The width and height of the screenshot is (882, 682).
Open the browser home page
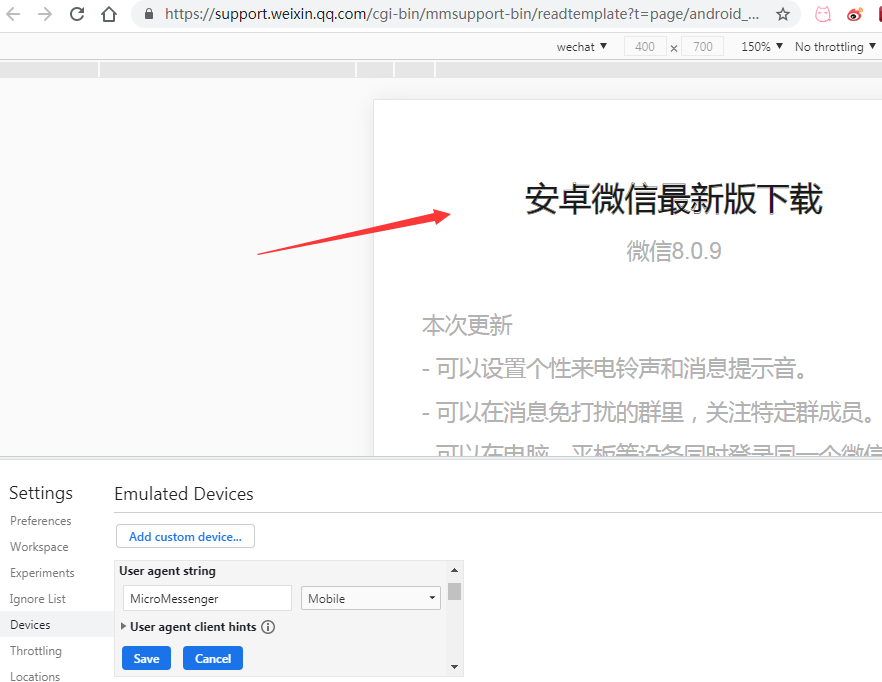point(109,14)
